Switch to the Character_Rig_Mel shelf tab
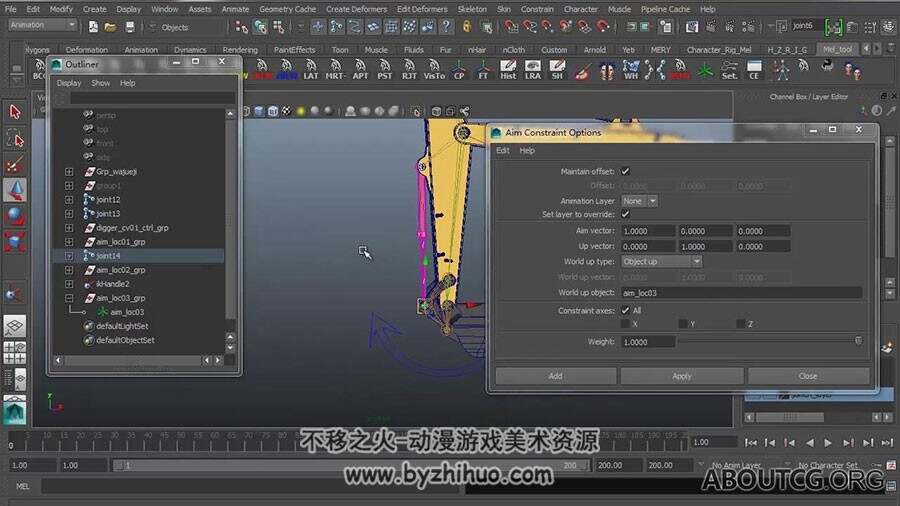The width and height of the screenshot is (900, 506). pyautogui.click(x=719, y=50)
